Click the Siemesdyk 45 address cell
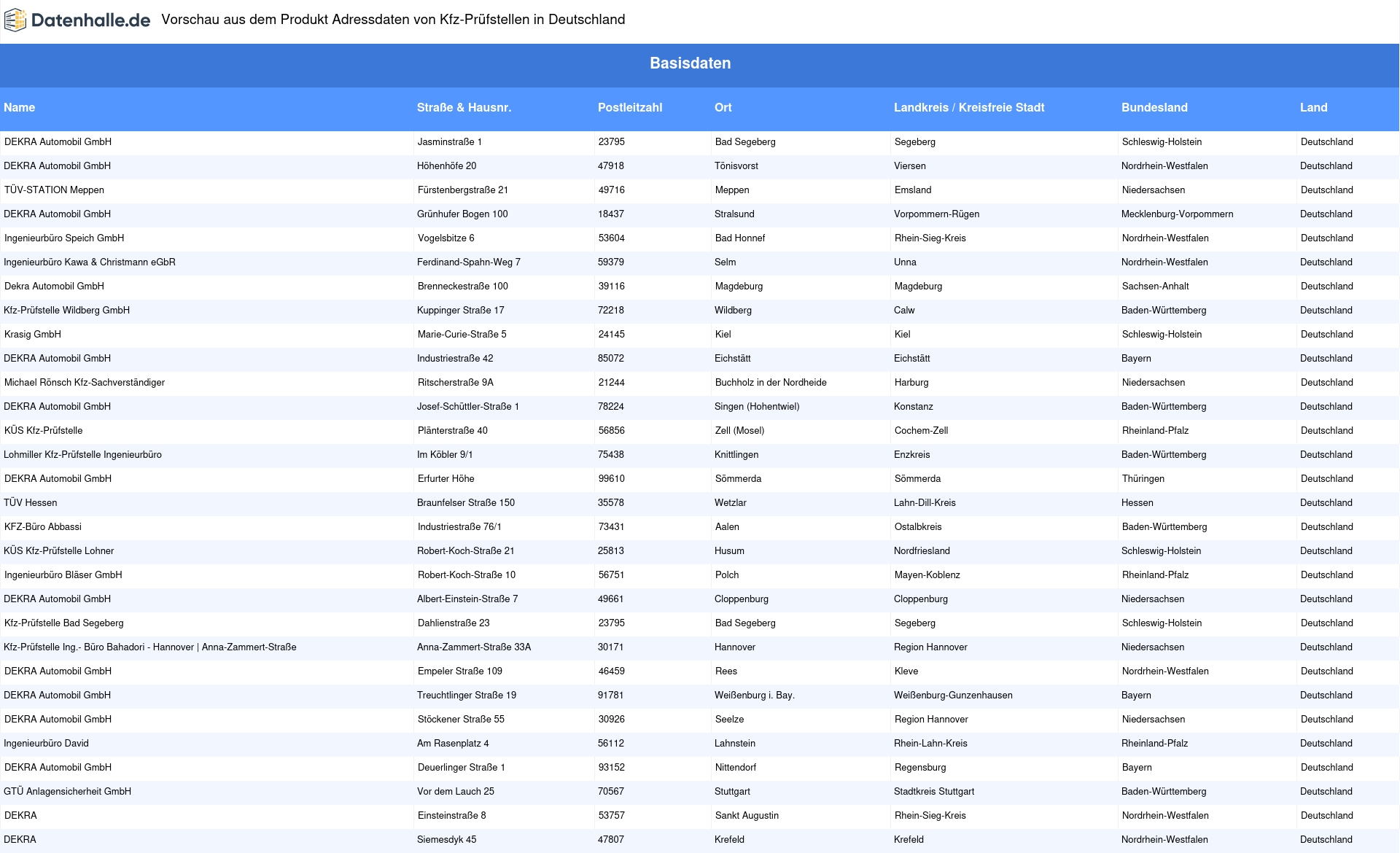Image resolution: width=1400 pixels, height=853 pixels. click(446, 839)
